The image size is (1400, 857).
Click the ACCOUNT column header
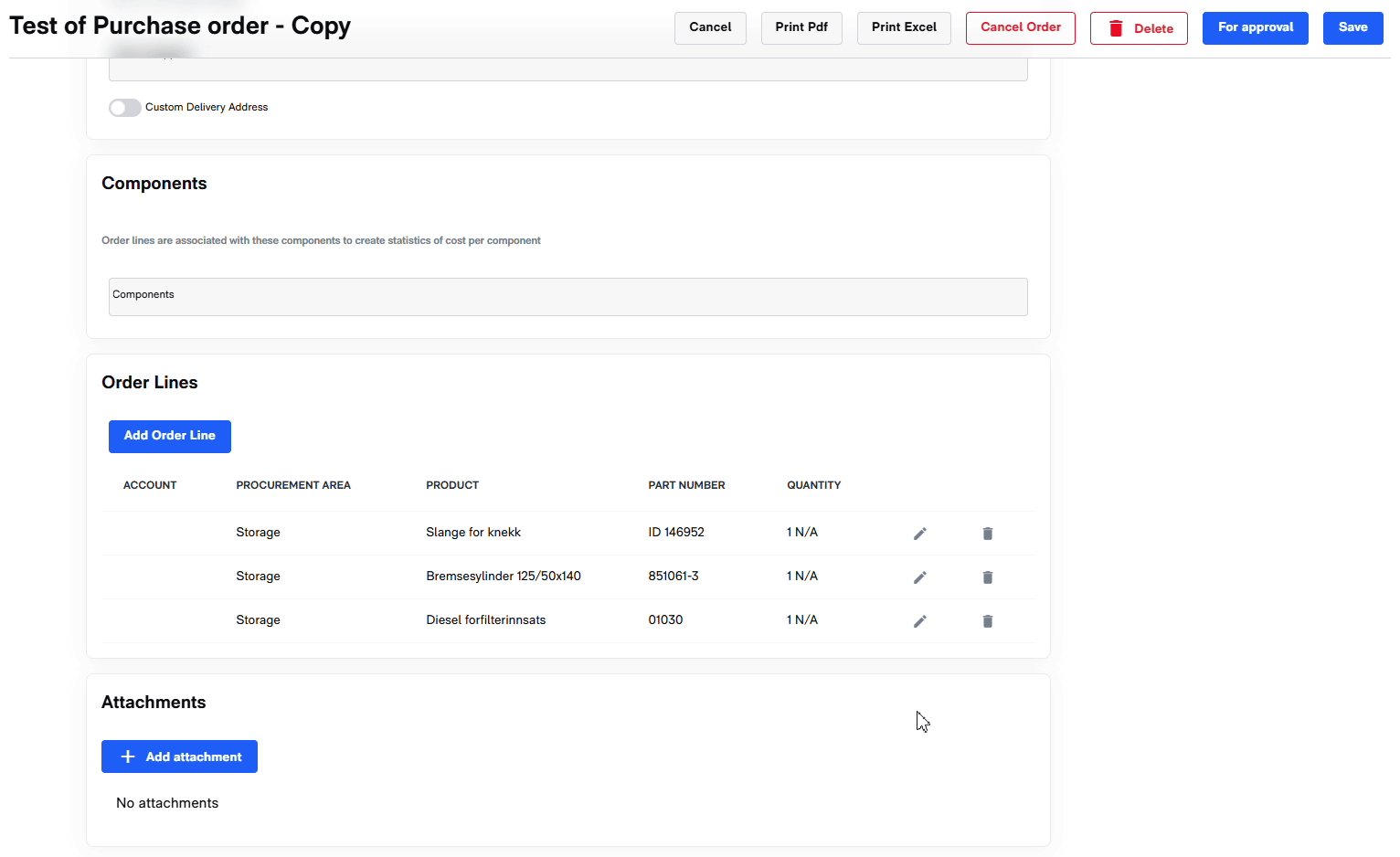pyautogui.click(x=150, y=485)
